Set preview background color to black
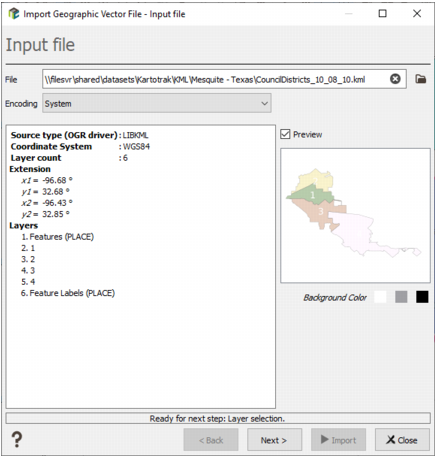Image resolution: width=438 pixels, height=458 pixels. (x=422, y=297)
